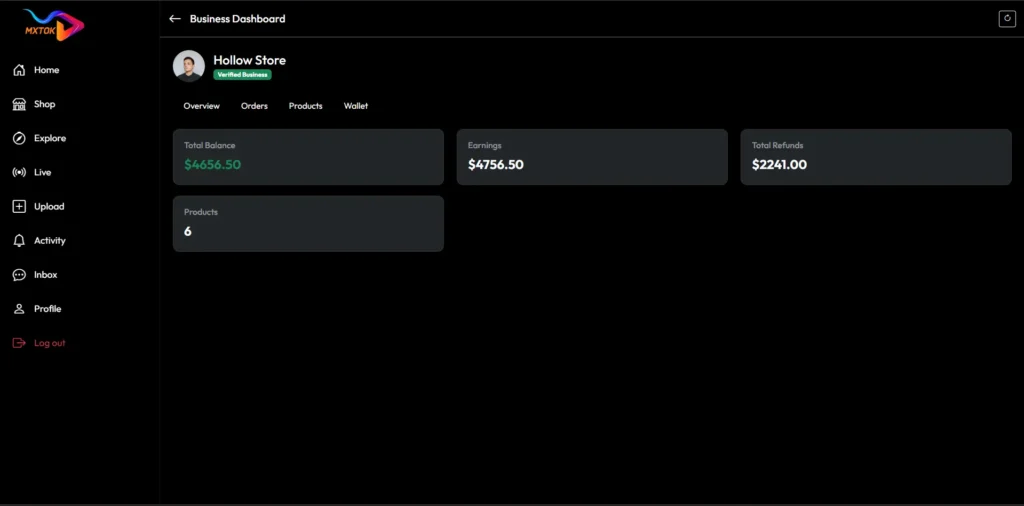Screen dimensions: 1024x506
Task: Choose the Upload sidebar label
Action: 49,206
